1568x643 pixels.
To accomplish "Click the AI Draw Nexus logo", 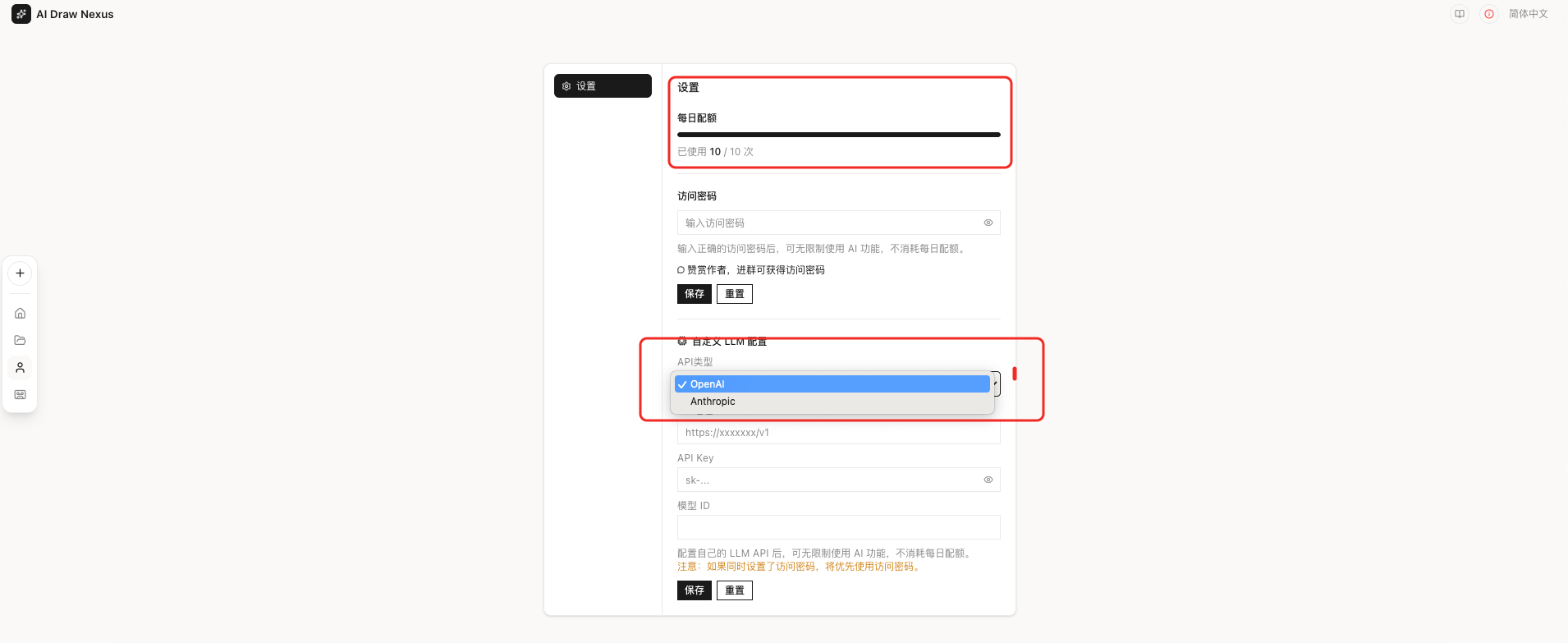I will 21,14.
